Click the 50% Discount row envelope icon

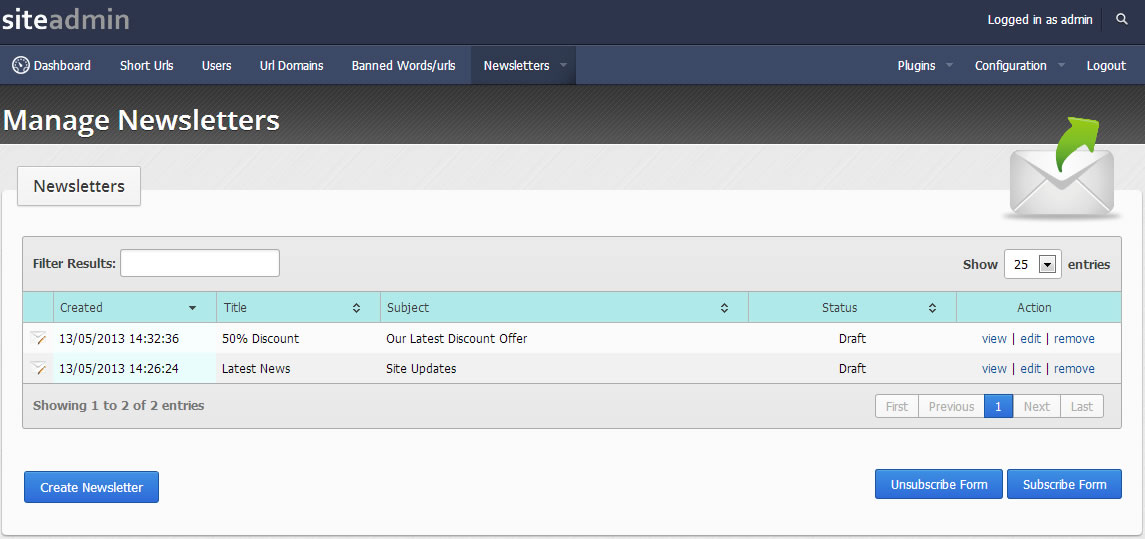tap(38, 339)
